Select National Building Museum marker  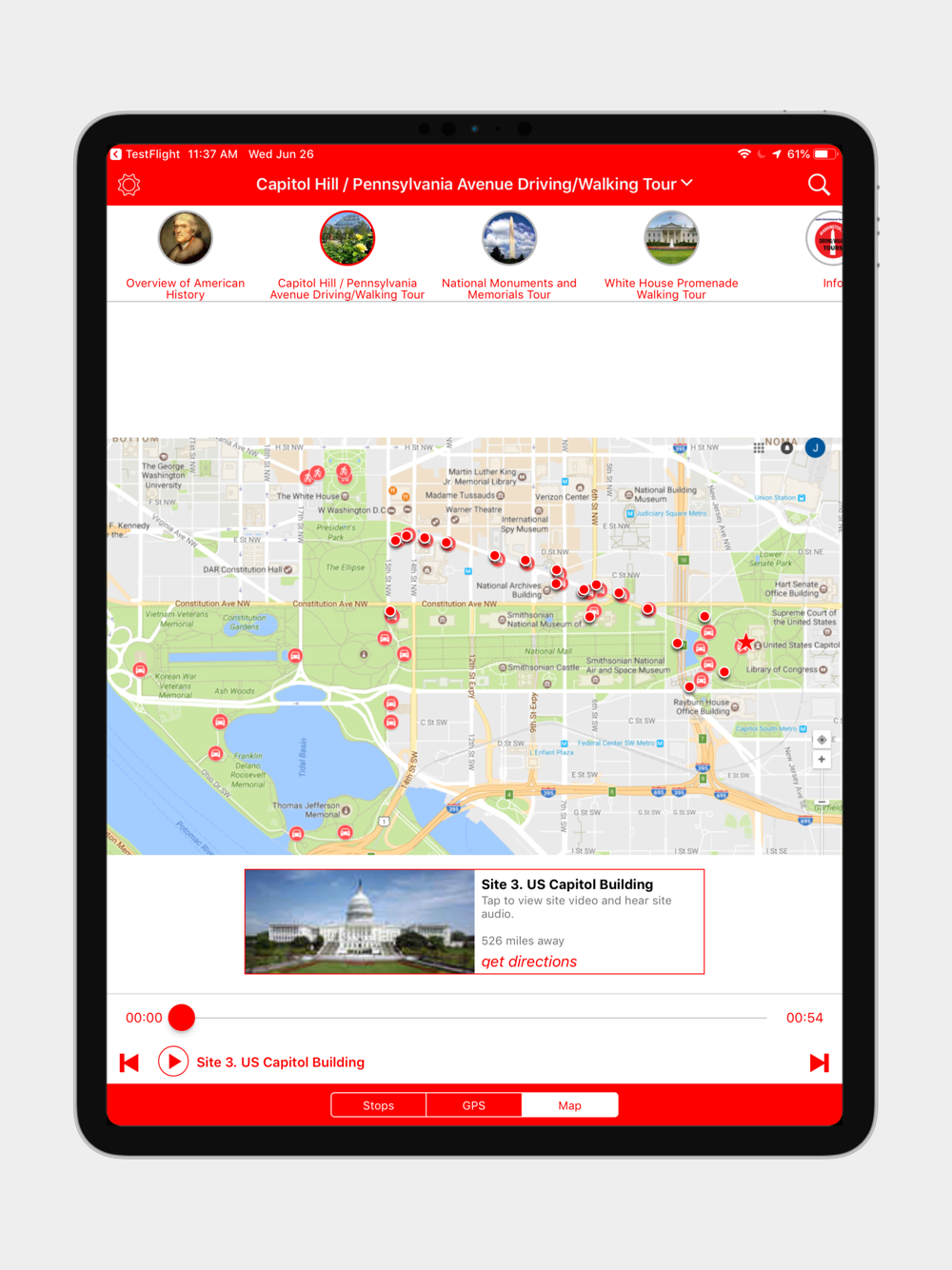tap(628, 494)
